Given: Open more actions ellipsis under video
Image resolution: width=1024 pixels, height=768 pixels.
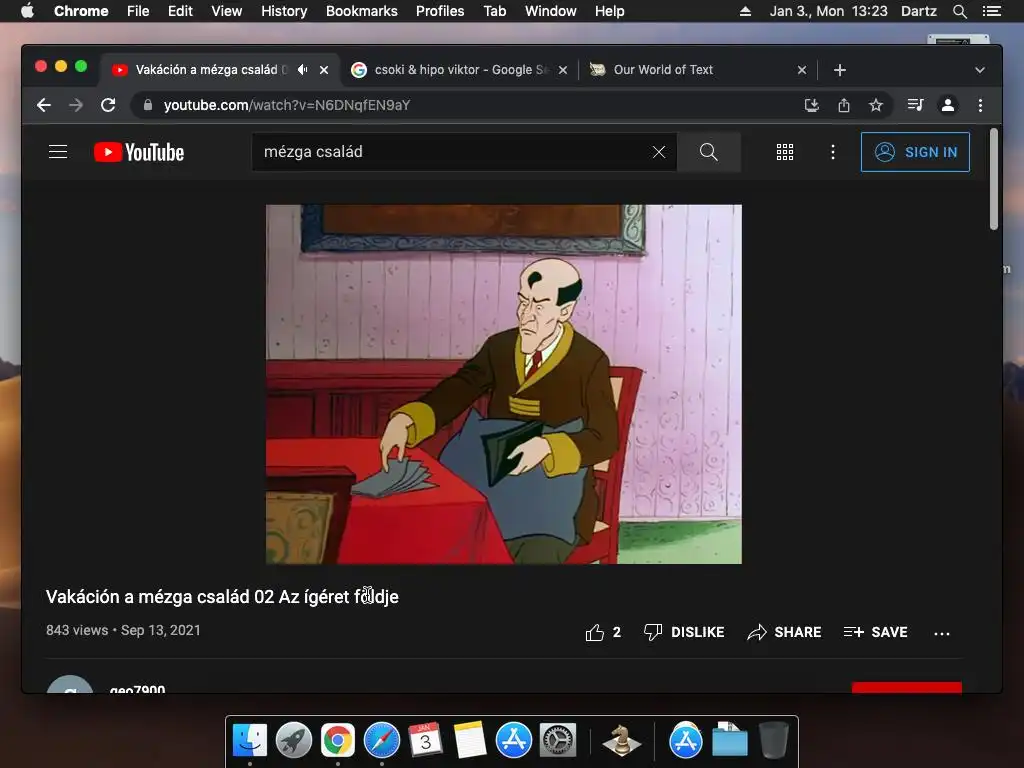Looking at the screenshot, I should click(x=942, y=633).
